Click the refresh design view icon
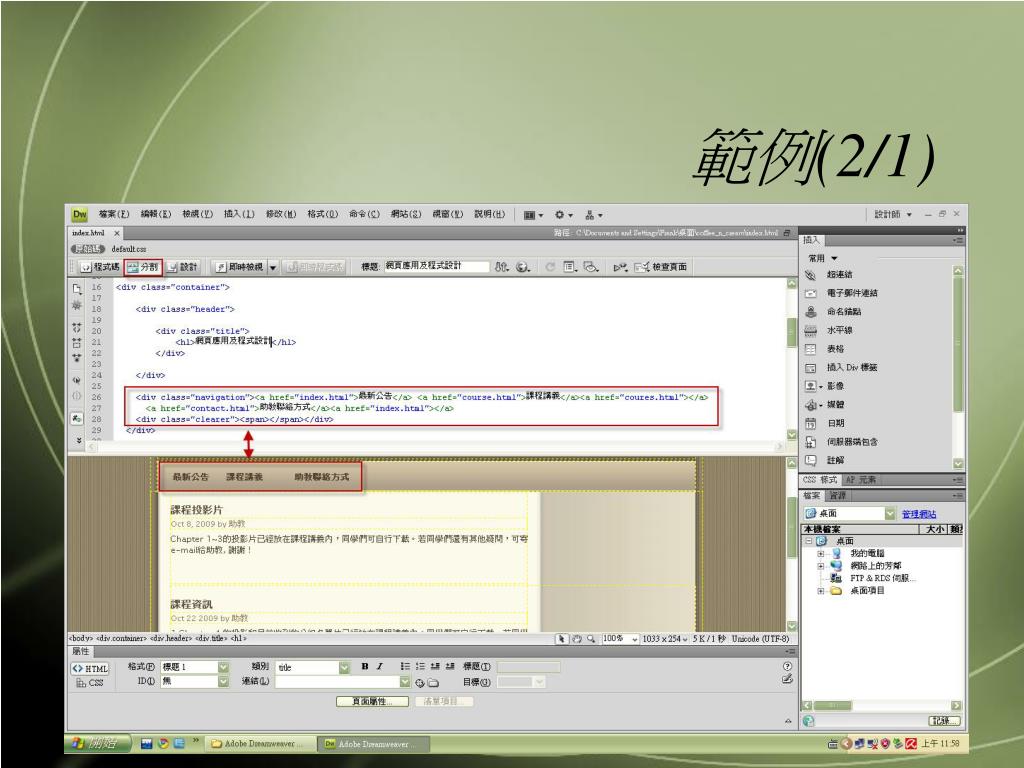 click(x=550, y=267)
